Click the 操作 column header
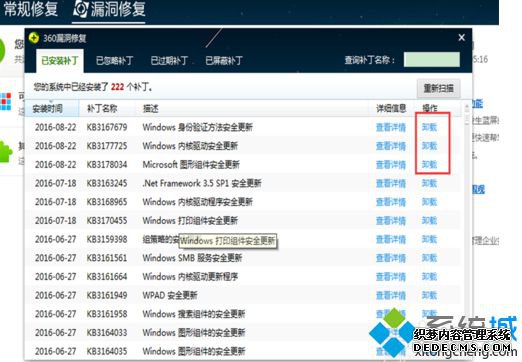This screenshot has height=362, width=522. 430,108
